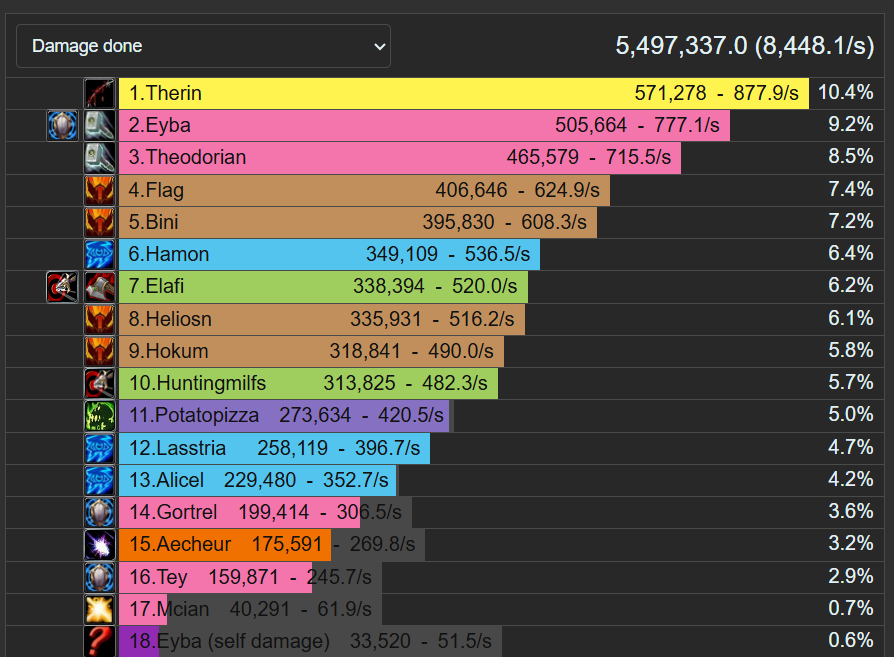This screenshot has height=657, width=894.
Task: Click Potatopizza's class icon
Action: (100, 416)
